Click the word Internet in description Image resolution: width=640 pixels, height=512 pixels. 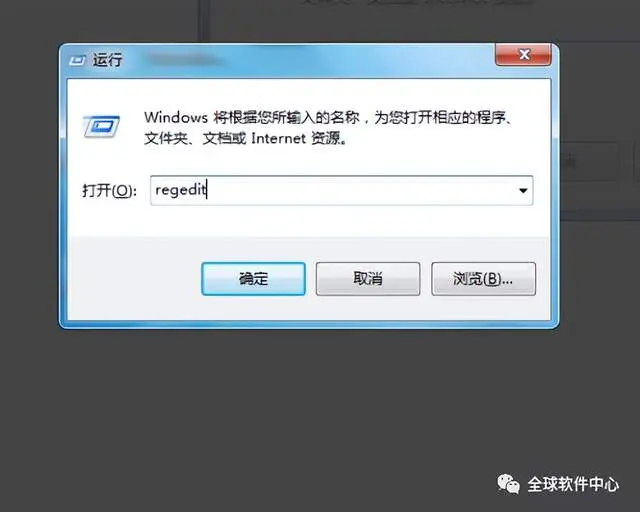(278, 138)
